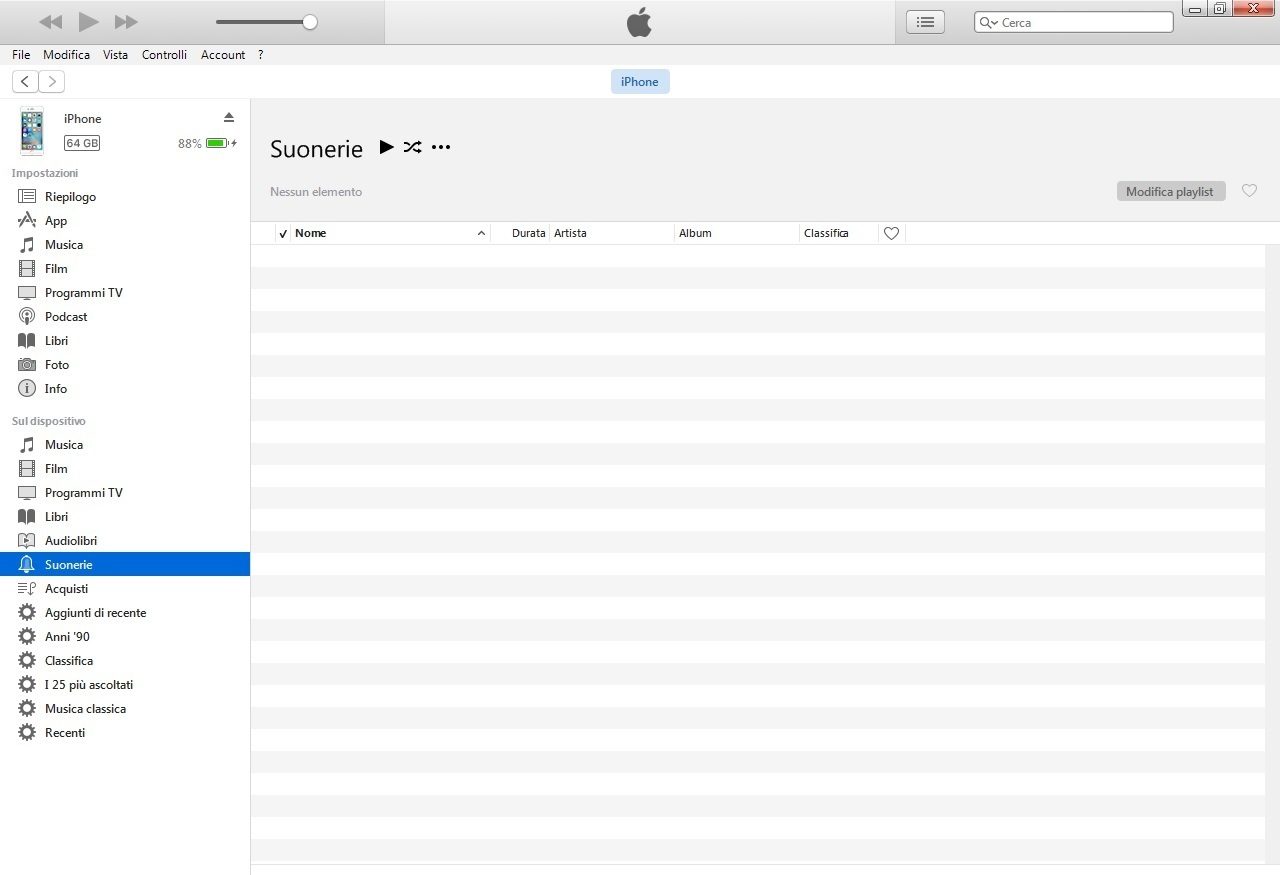Open I 25 più ascoltati playlist

click(x=125, y=685)
